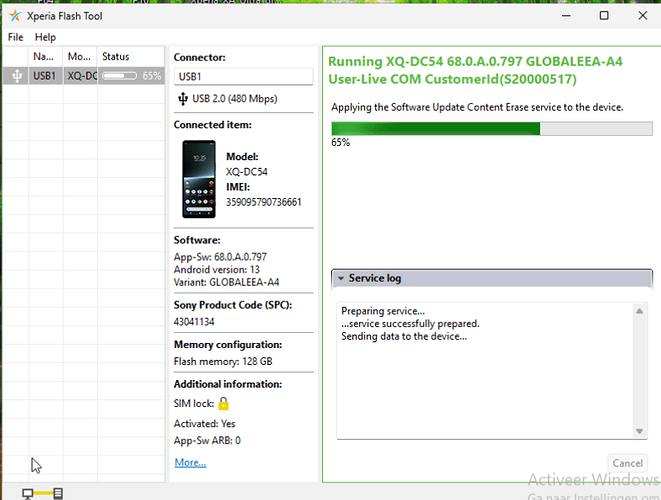Click the 65% status progress bar in the device row
Image resolution: width=661 pixels, height=500 pixels.
(x=119, y=76)
